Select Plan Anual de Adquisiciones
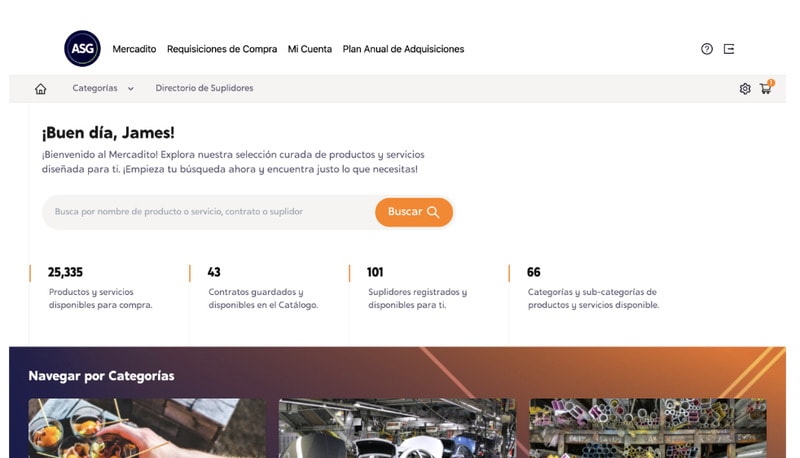Image resolution: width=800 pixels, height=458 pixels. (x=403, y=49)
